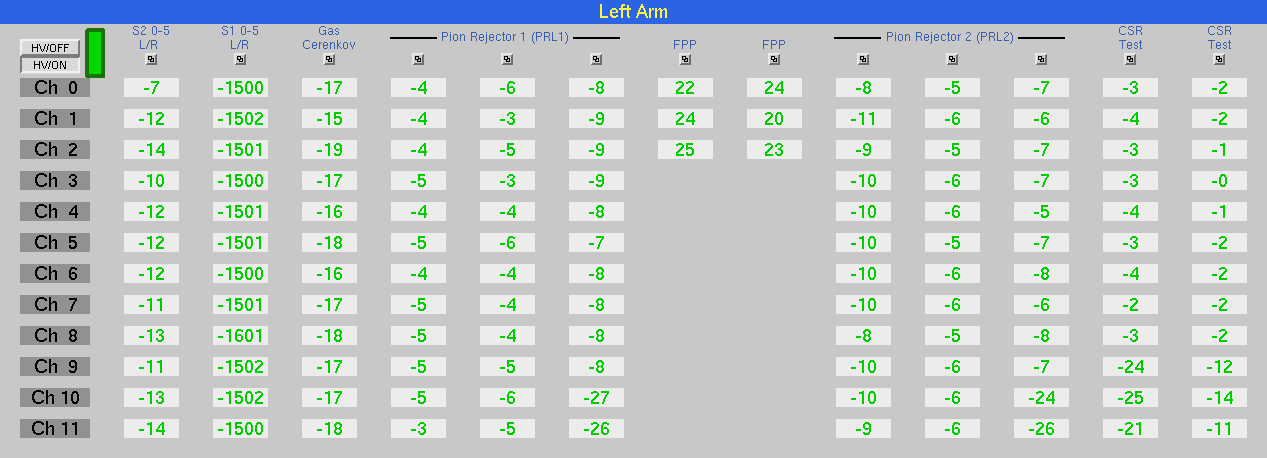Image resolution: width=1267 pixels, height=458 pixels.
Task: Click Gas Cerenkov value -15 in Ch 1 row
Action: click(x=329, y=119)
